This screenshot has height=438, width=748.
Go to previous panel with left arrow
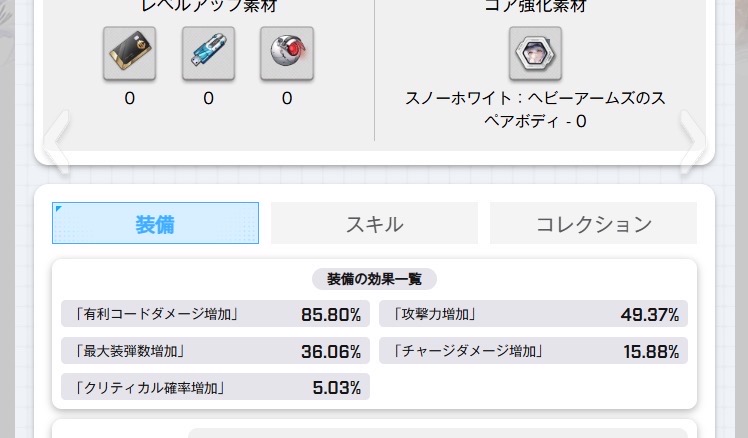pyautogui.click(x=57, y=140)
